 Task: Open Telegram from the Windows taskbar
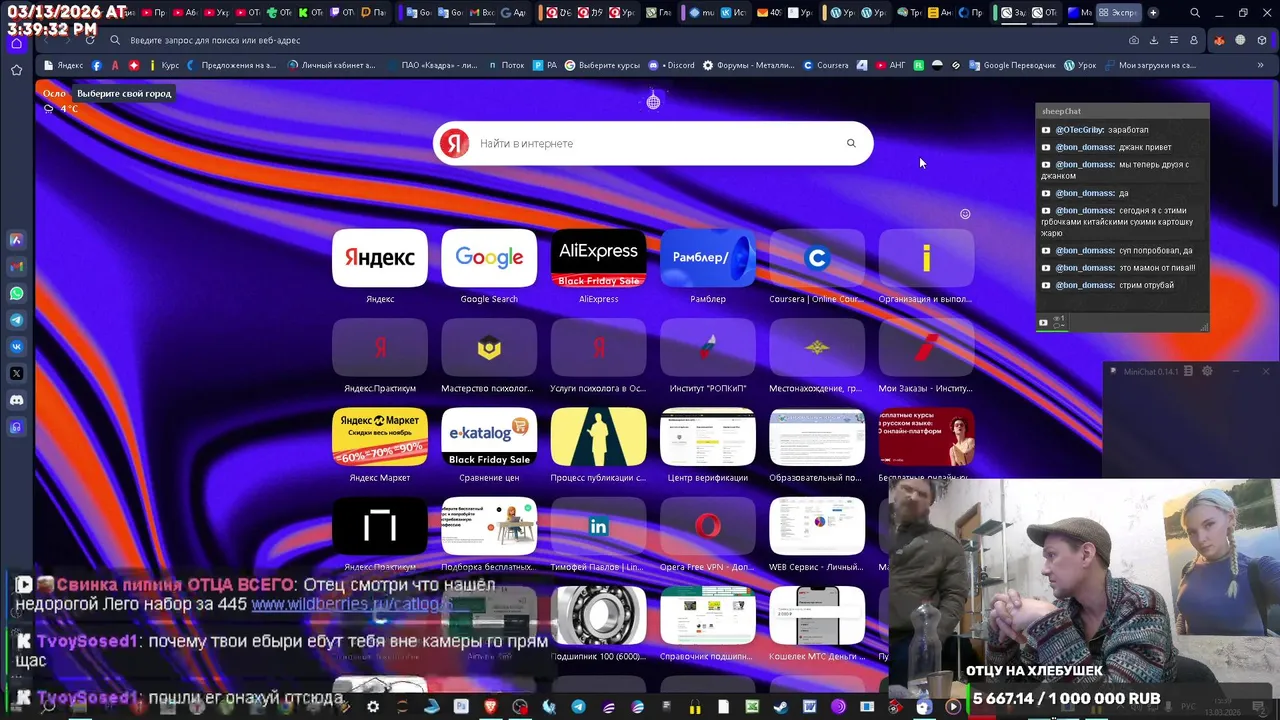(578, 707)
